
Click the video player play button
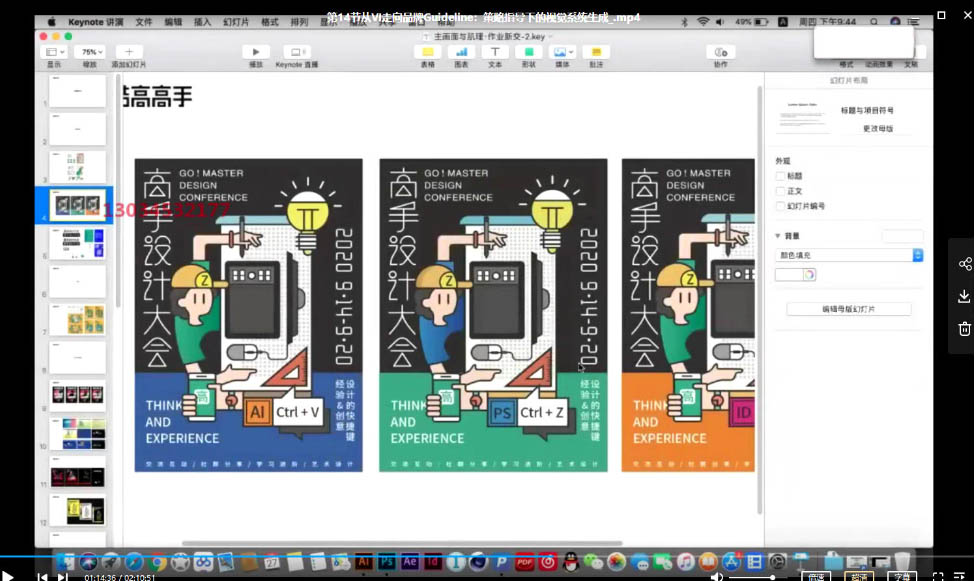7,576
